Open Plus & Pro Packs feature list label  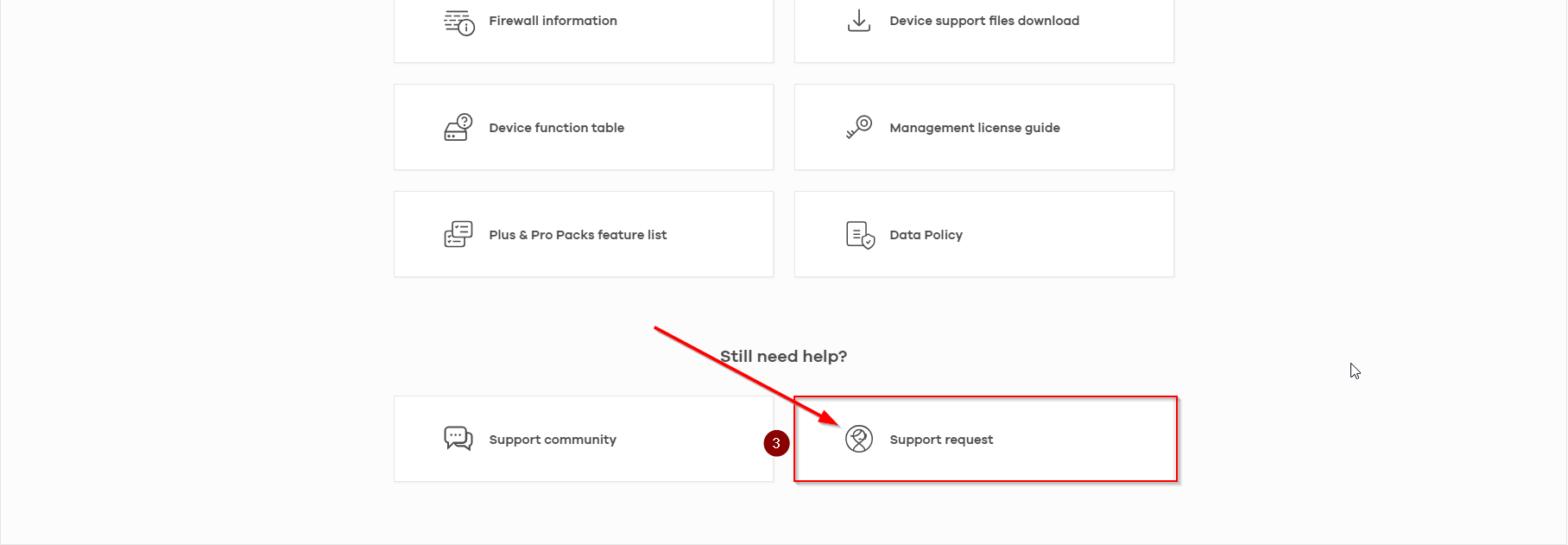tap(578, 235)
